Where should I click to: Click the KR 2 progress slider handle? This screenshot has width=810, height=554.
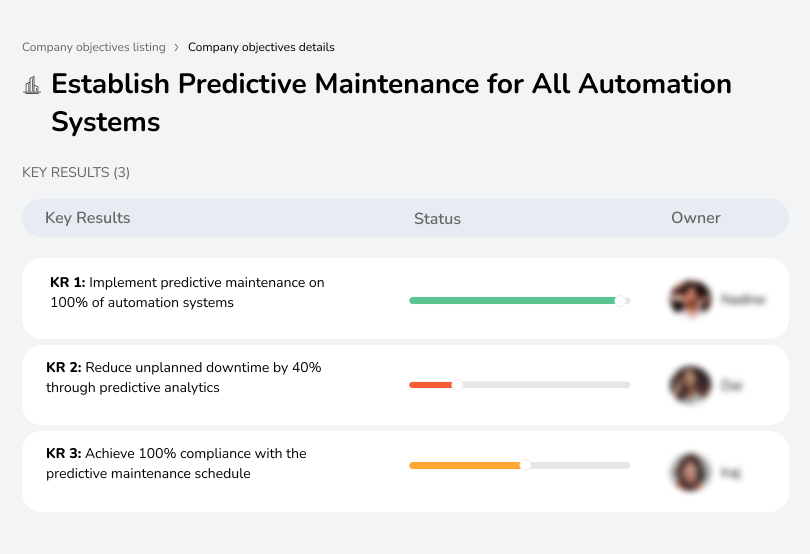click(457, 385)
